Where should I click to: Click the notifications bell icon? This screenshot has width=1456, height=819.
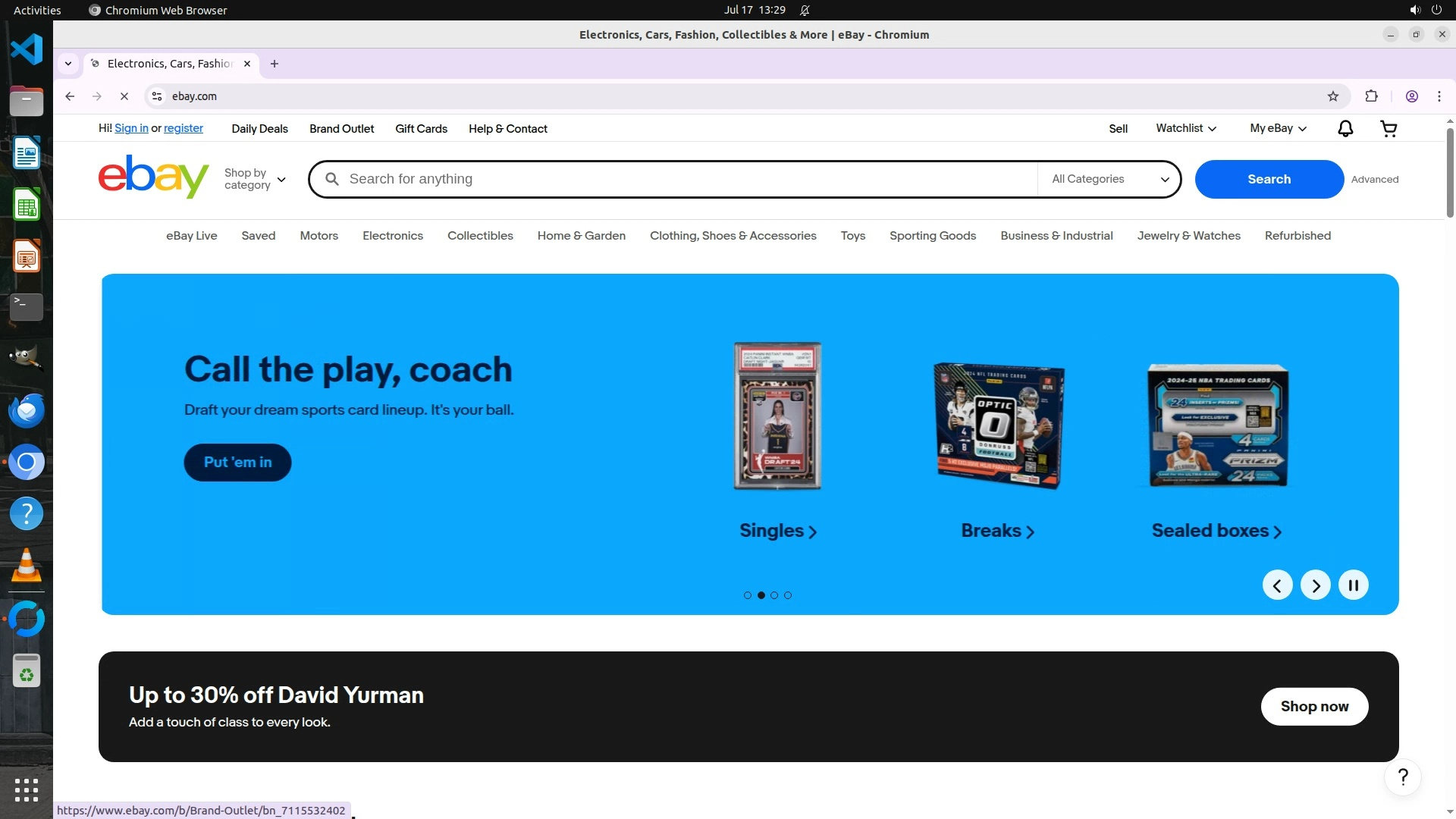[1345, 129]
